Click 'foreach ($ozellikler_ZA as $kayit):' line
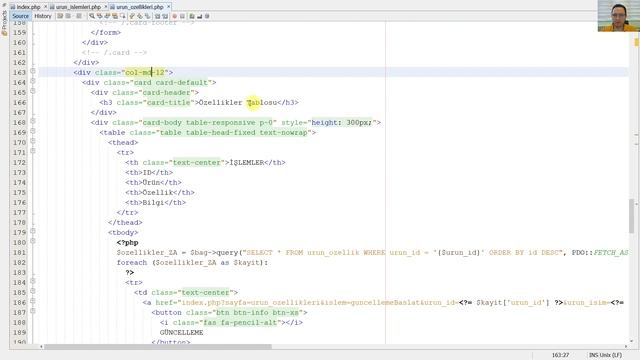This screenshot has height=360, width=640. pos(193,262)
